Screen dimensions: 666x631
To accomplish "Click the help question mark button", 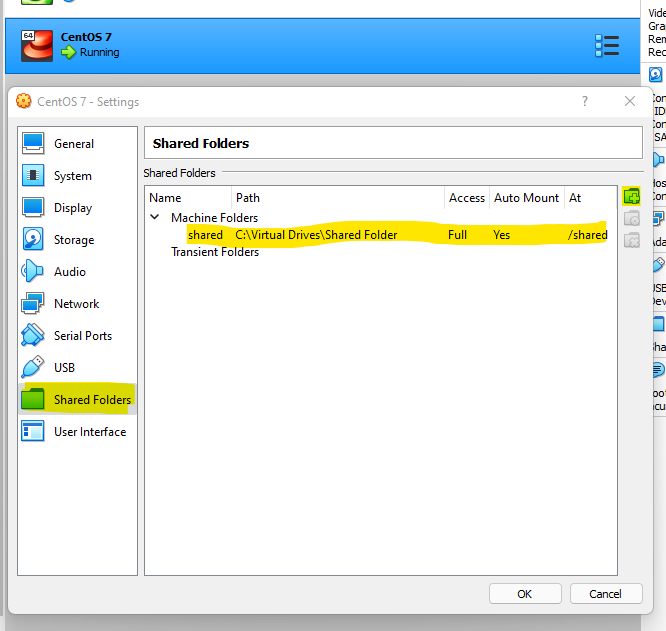I will (x=585, y=101).
